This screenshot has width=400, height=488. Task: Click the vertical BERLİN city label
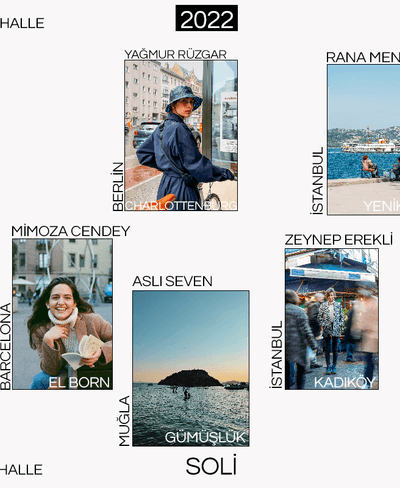tap(118, 186)
